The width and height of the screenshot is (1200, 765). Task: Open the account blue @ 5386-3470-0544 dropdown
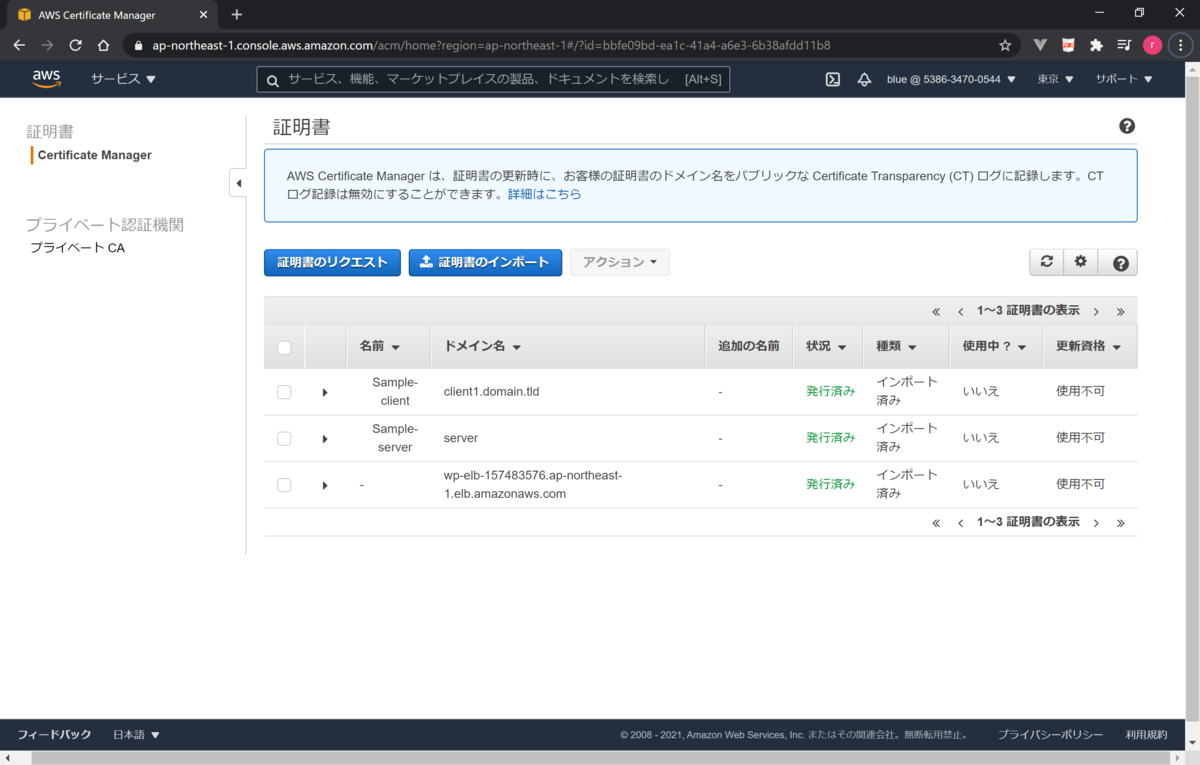coord(951,79)
